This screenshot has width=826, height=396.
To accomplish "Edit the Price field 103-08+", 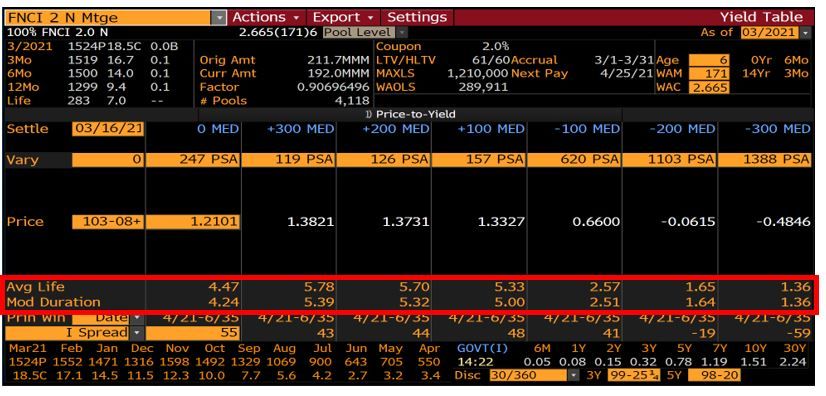I will pyautogui.click(x=108, y=222).
